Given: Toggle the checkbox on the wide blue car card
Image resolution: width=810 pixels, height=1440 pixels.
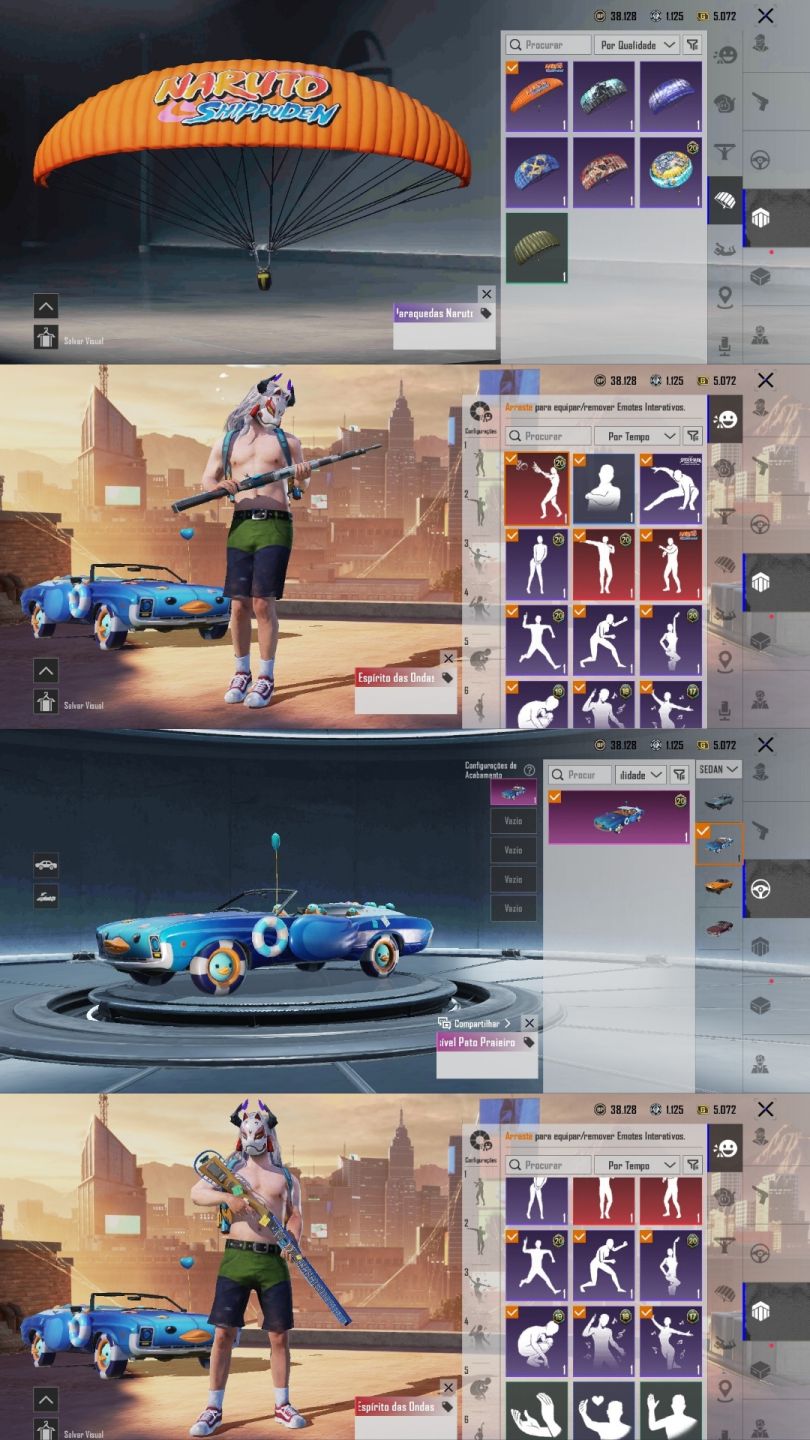Looking at the screenshot, I should coord(555,797).
